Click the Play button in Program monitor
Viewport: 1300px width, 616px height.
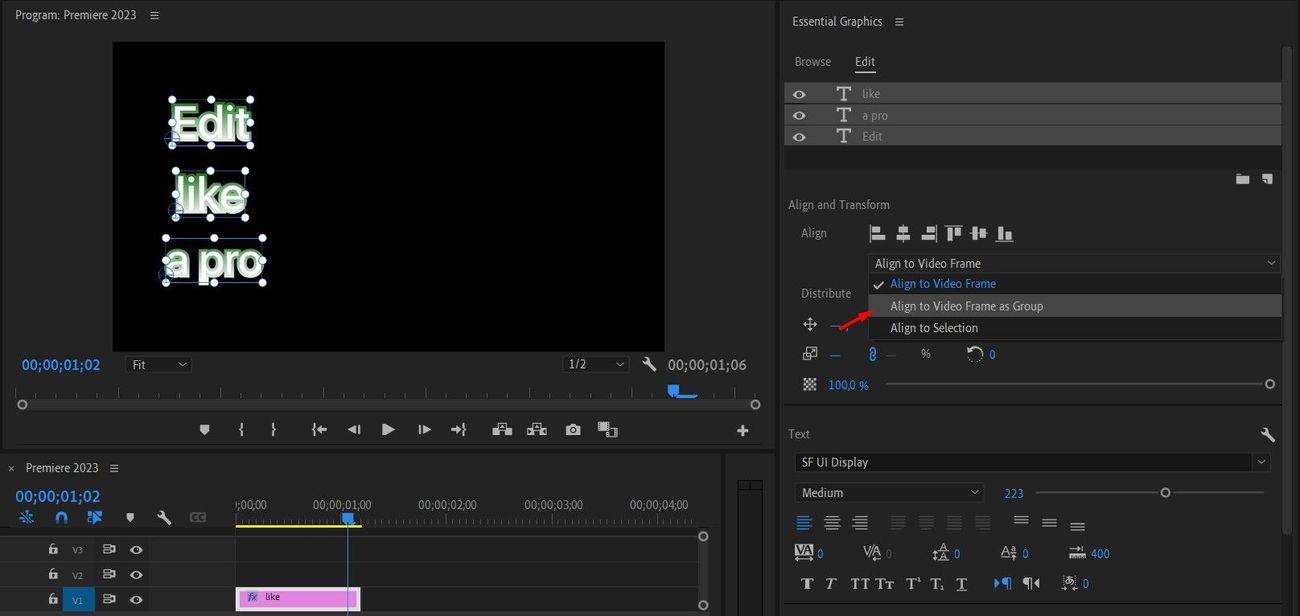coord(388,430)
